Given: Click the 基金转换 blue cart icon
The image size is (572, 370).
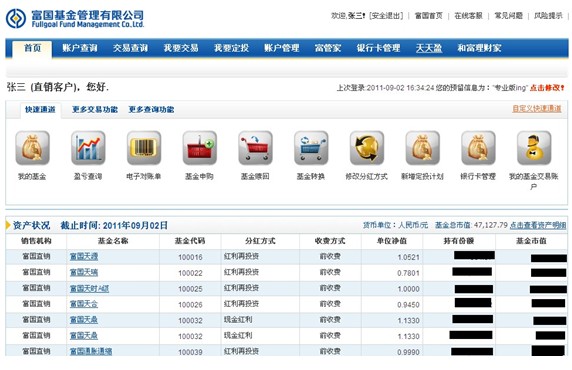Looking at the screenshot, I should [311, 148].
